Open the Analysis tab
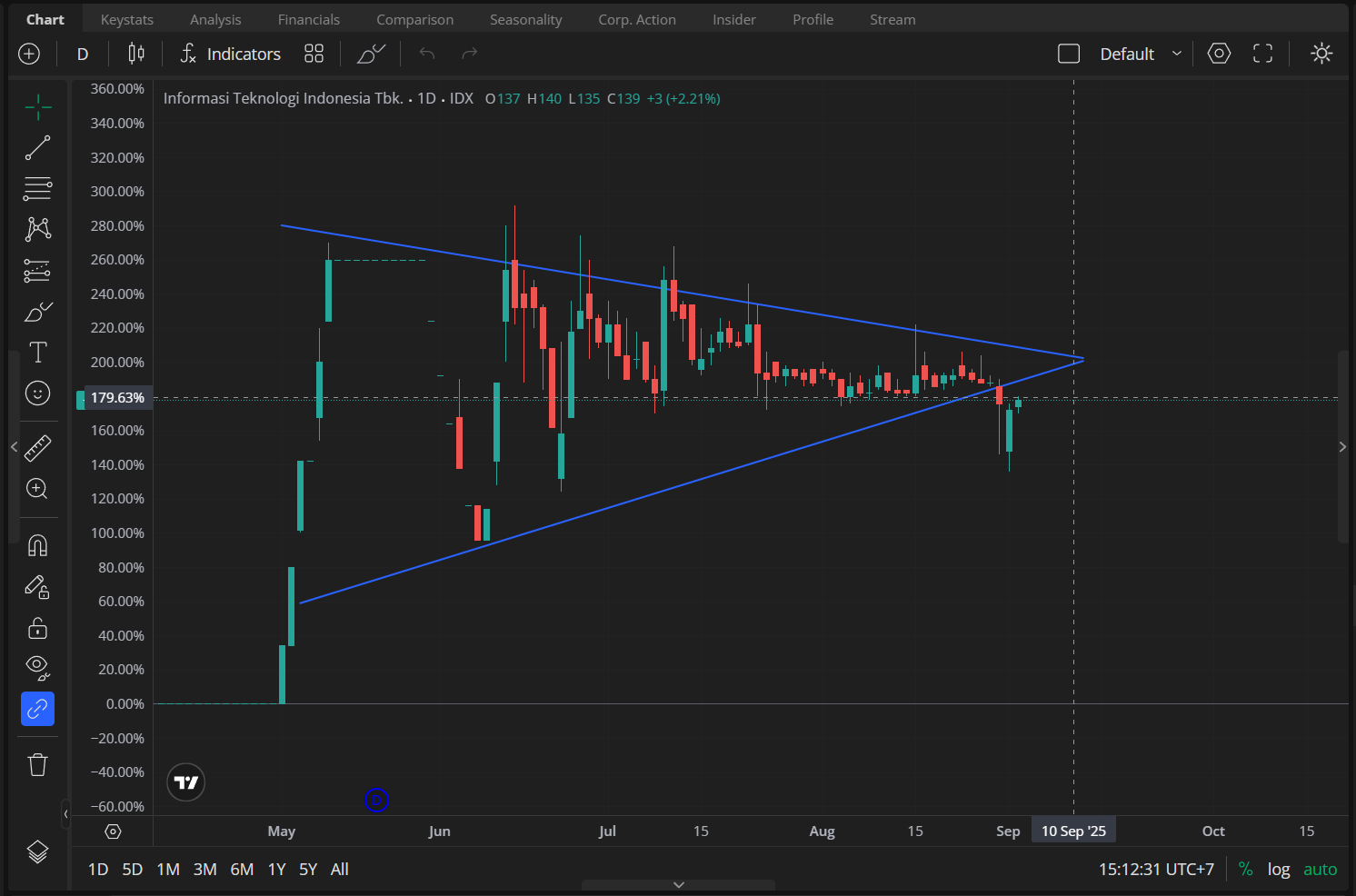Viewport: 1356px width, 896px height. click(x=215, y=19)
